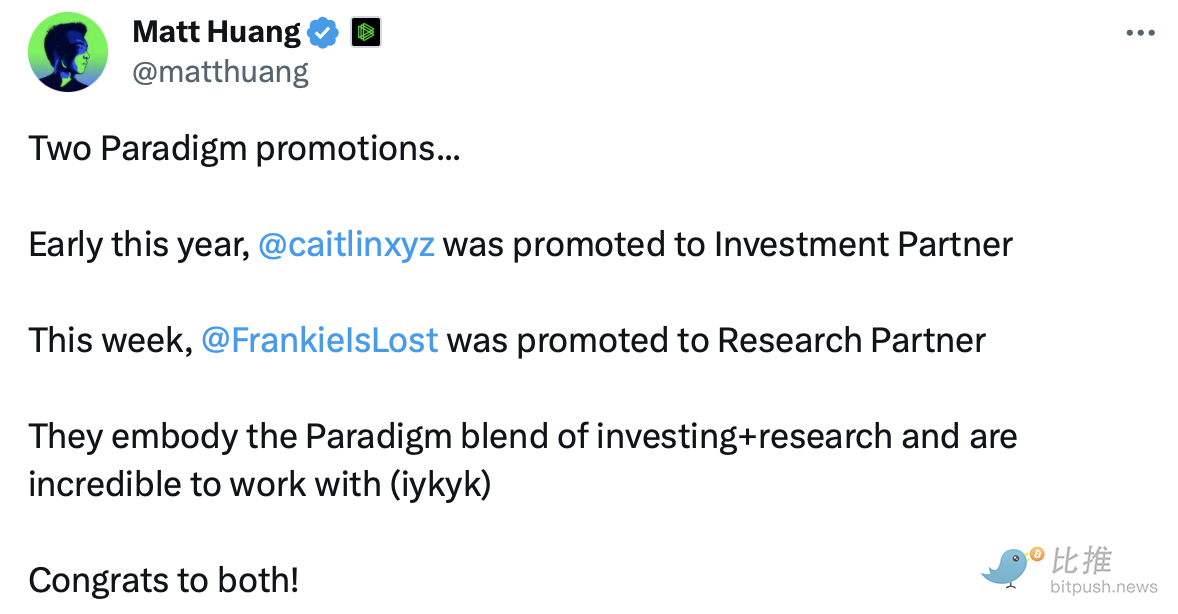1178x614 pixels.
Task: Click the words "Investment Partner"
Action: click(863, 245)
